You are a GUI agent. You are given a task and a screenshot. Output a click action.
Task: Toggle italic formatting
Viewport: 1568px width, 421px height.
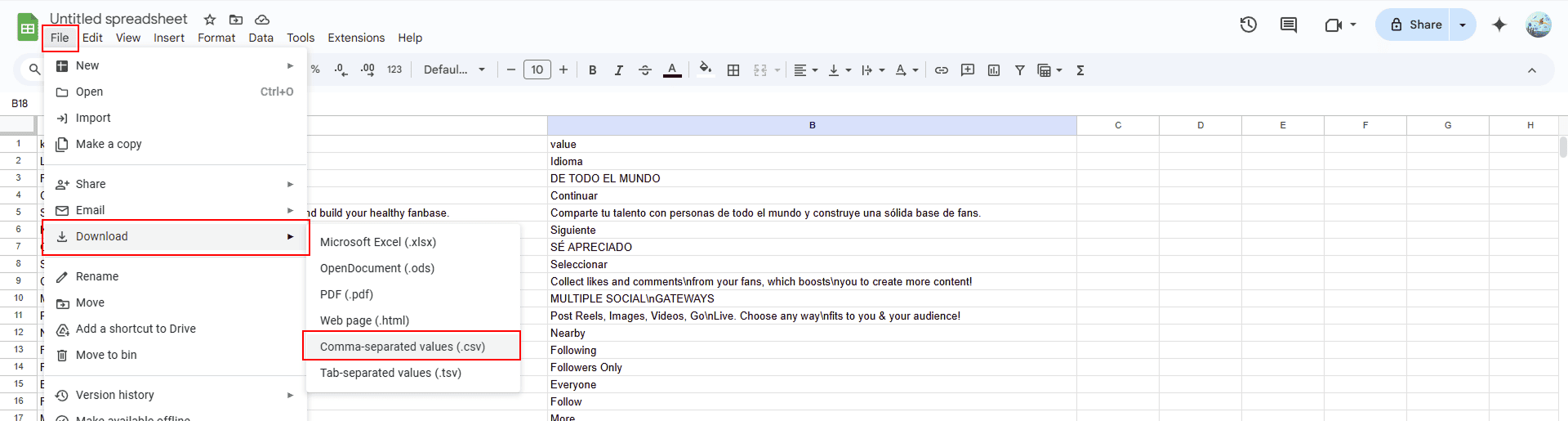[619, 70]
